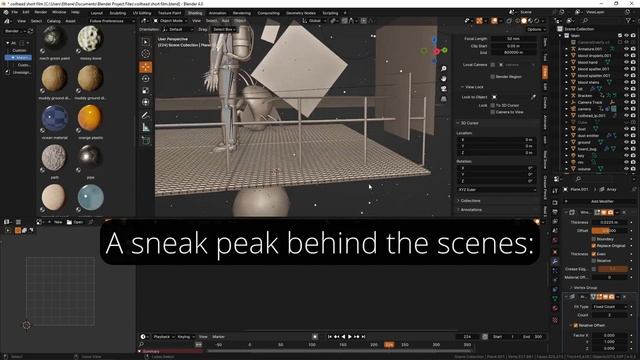
Task: Click the timeline current frame marker
Action: [389, 345]
